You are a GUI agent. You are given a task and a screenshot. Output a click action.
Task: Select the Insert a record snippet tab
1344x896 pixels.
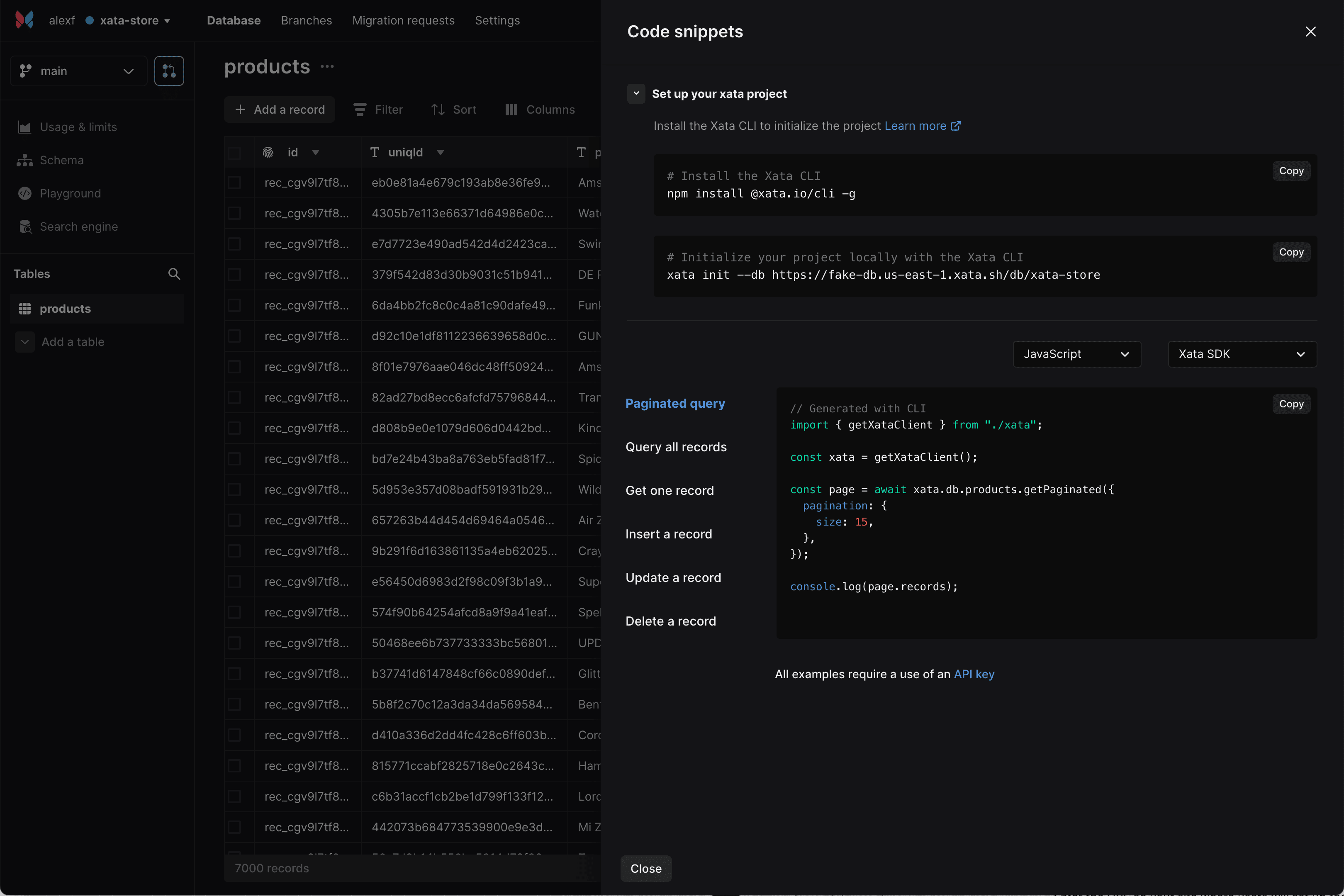(x=669, y=534)
